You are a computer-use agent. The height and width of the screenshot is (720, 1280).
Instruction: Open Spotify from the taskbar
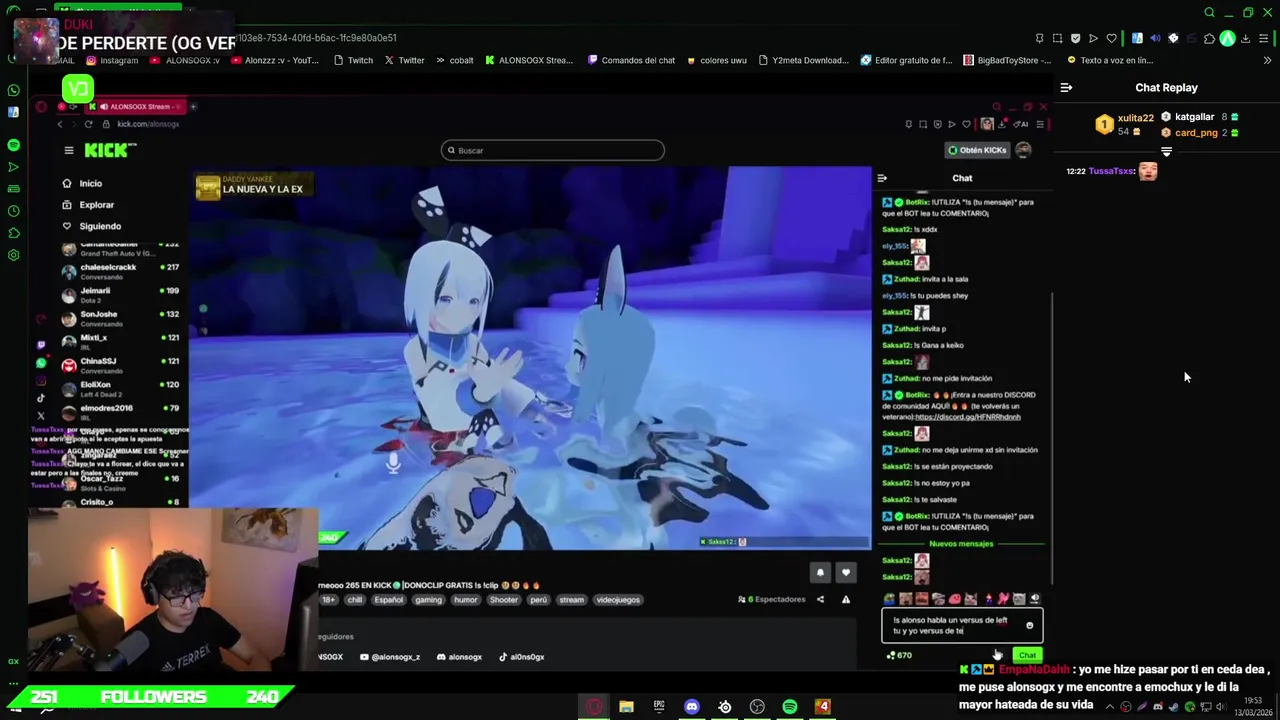(x=790, y=707)
